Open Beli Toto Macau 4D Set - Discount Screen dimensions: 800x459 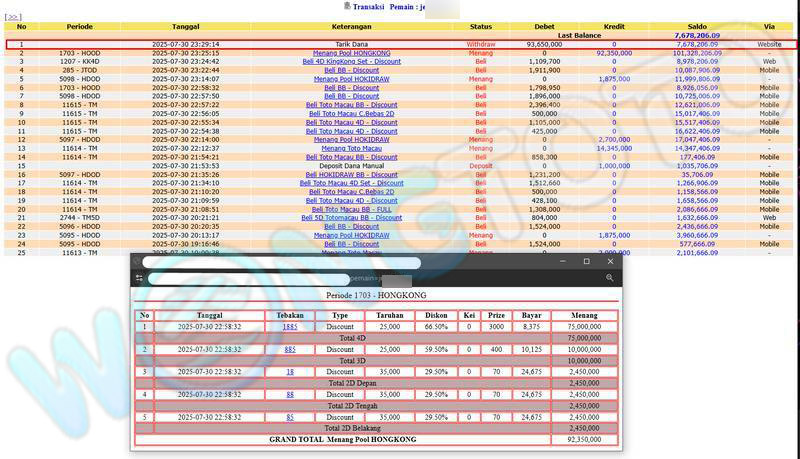[352, 183]
